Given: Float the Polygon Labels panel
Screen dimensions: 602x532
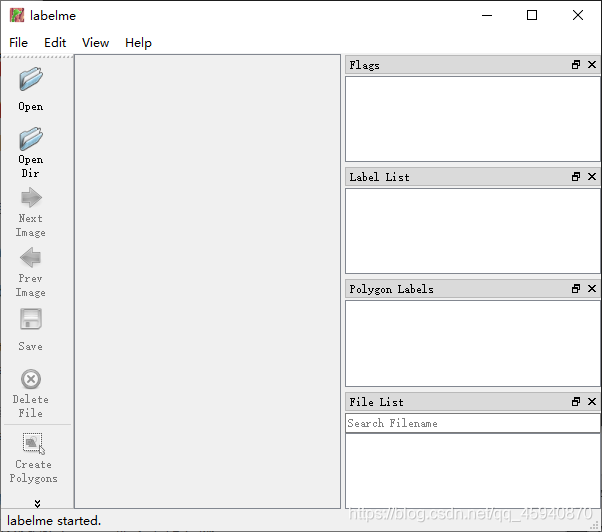Looking at the screenshot, I should (x=576, y=289).
